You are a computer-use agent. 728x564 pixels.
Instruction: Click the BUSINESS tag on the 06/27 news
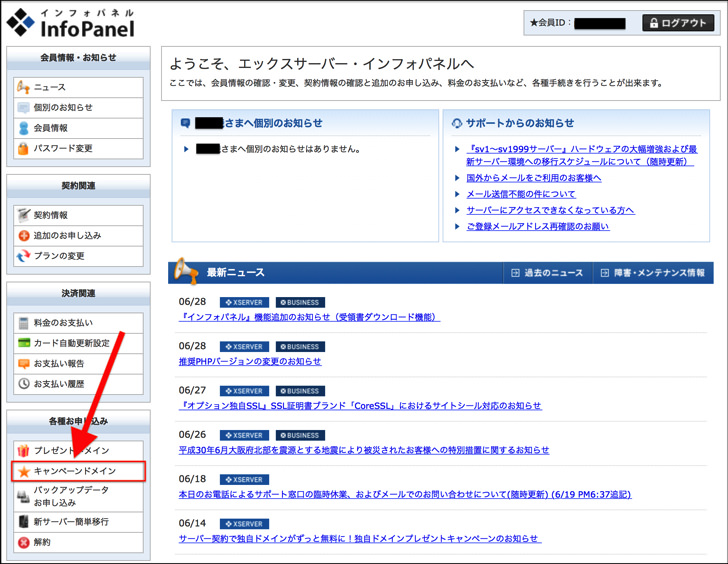300,391
